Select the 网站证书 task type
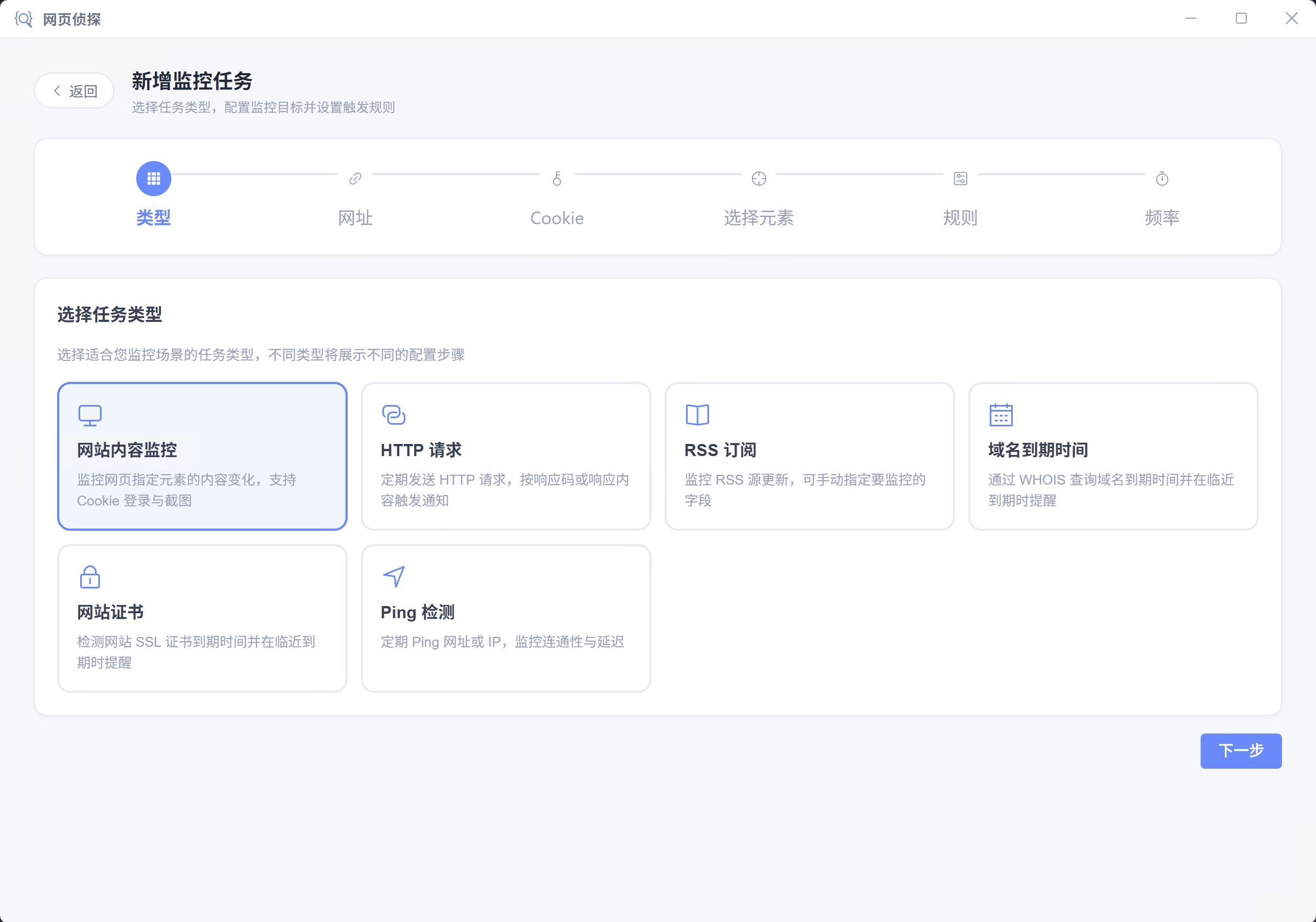This screenshot has width=1316, height=922. (x=202, y=618)
